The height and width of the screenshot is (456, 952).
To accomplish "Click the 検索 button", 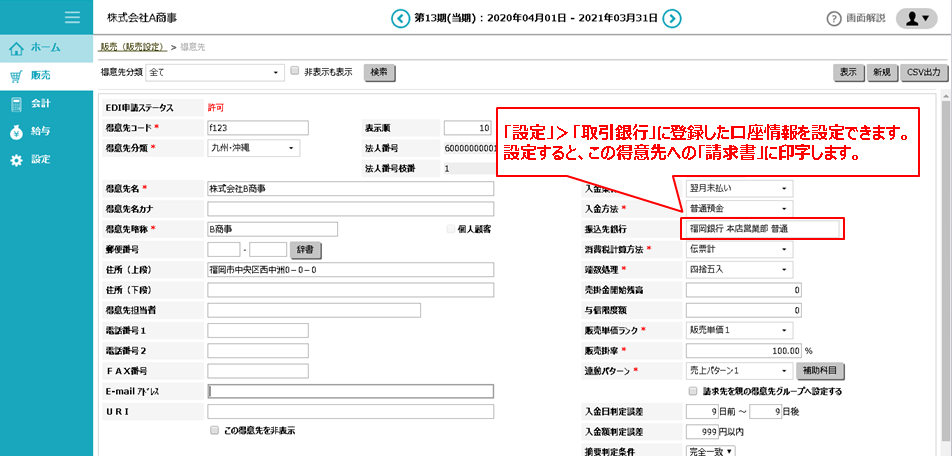I will click(380, 72).
